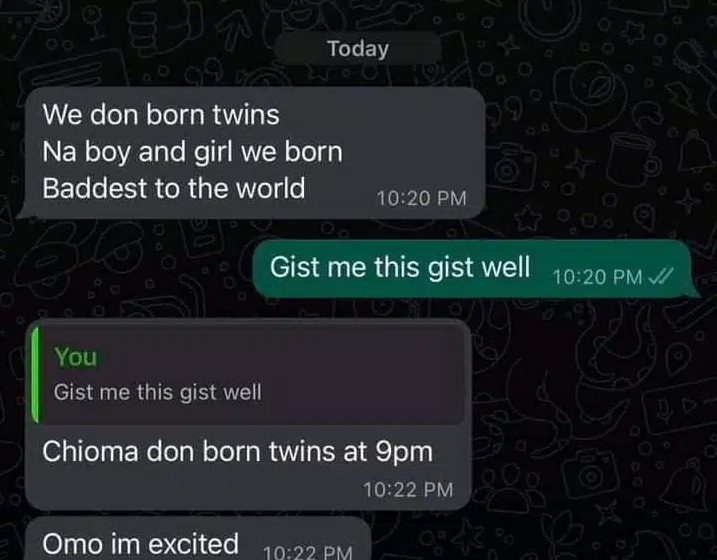The width and height of the screenshot is (717, 560).
Task: Tap the word "Chioma" in the reply
Action: point(91,452)
